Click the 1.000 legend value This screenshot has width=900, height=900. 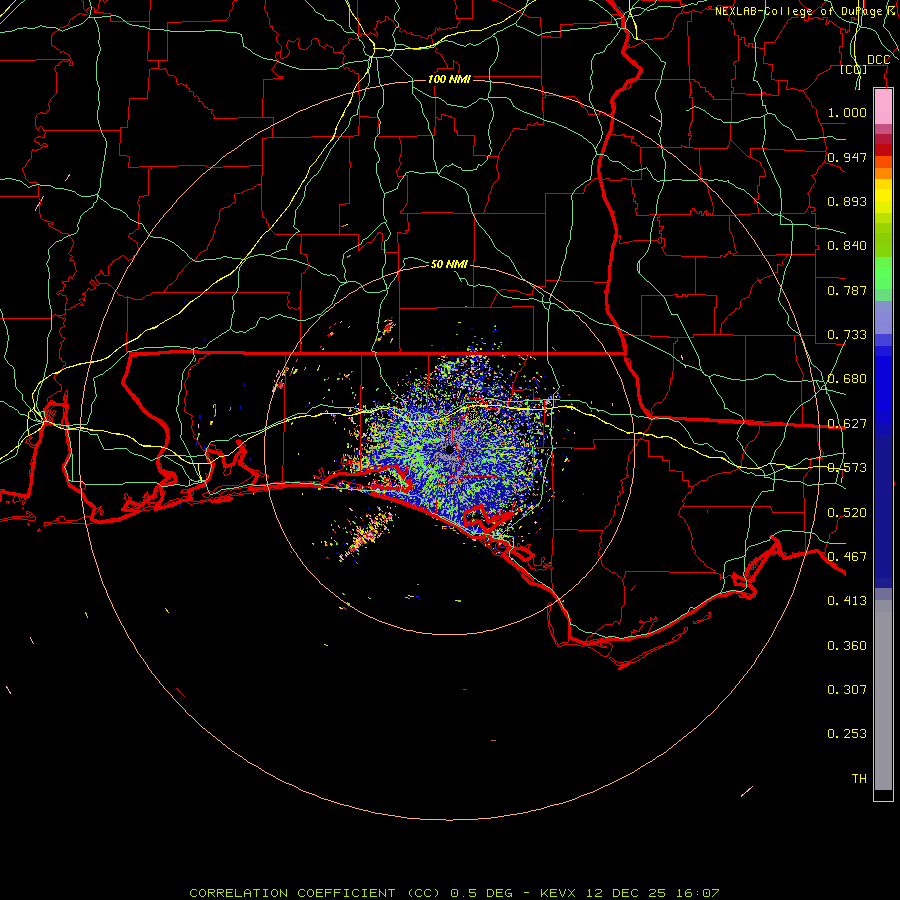point(847,112)
